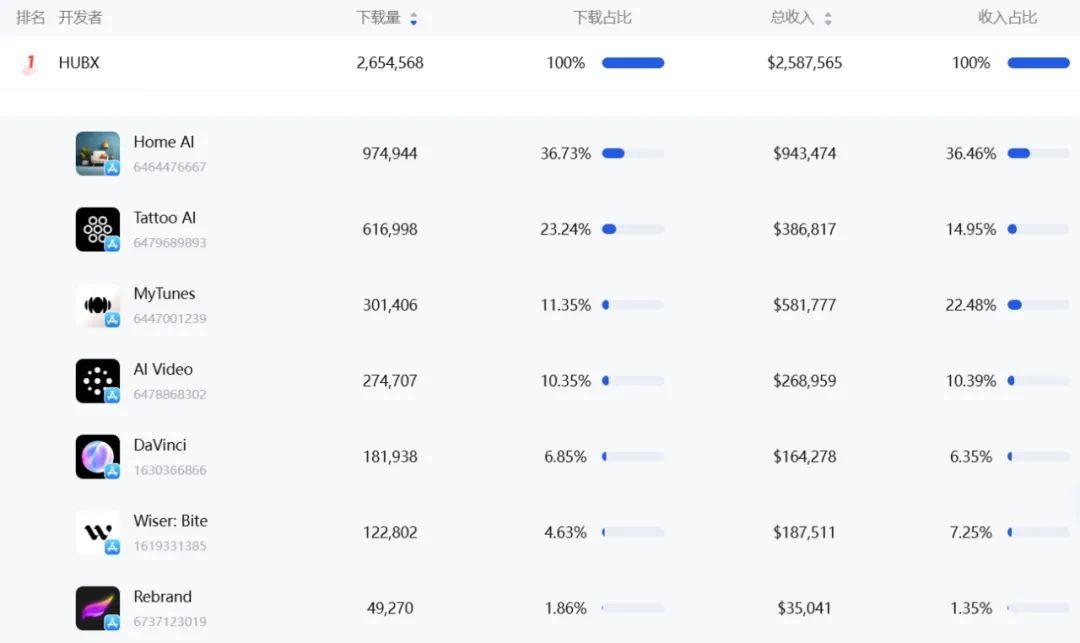Click HUBX revenue share progress bar
The height and width of the screenshot is (643, 1080).
tap(1038, 63)
